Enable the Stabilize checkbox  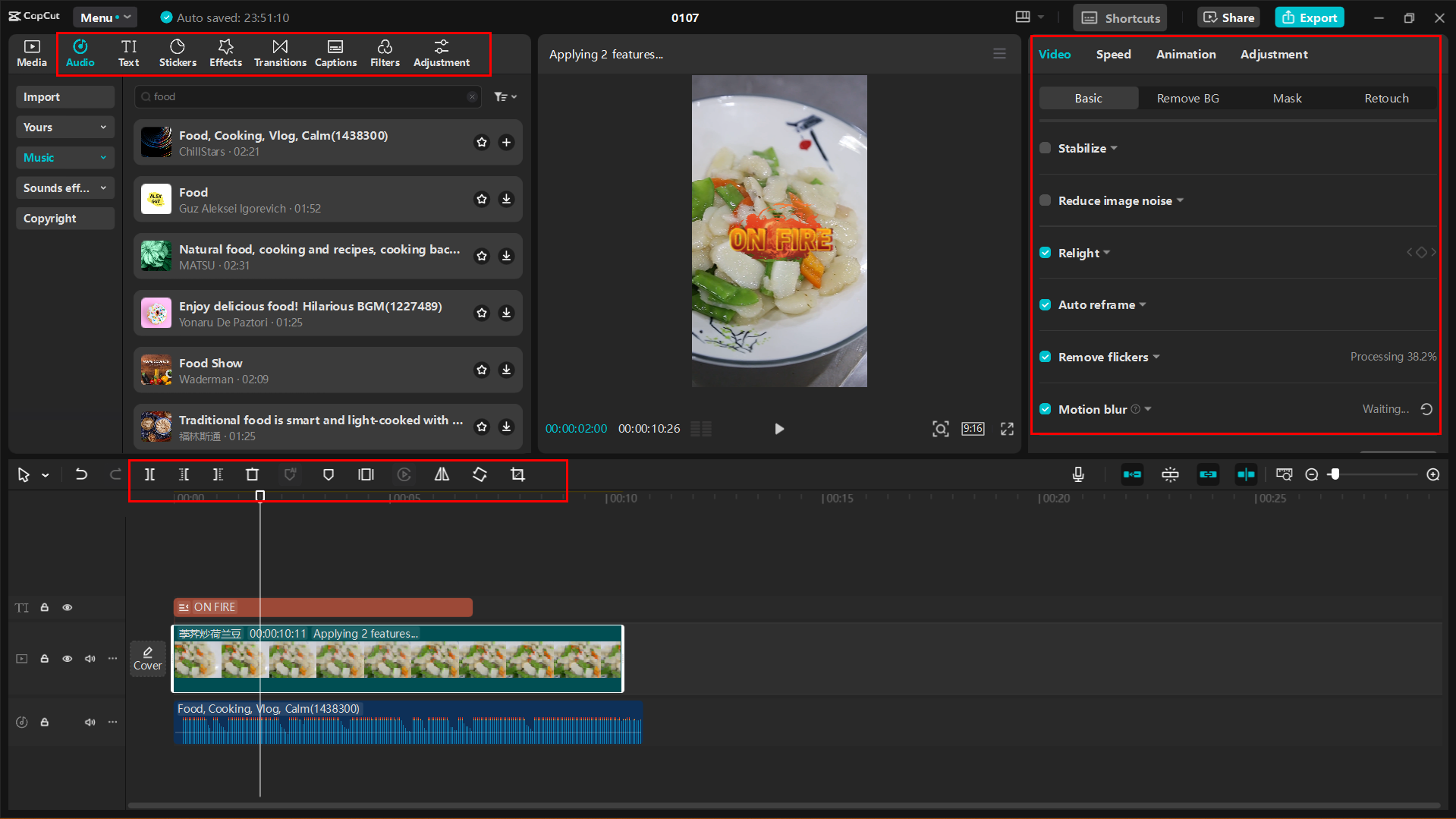(x=1045, y=148)
